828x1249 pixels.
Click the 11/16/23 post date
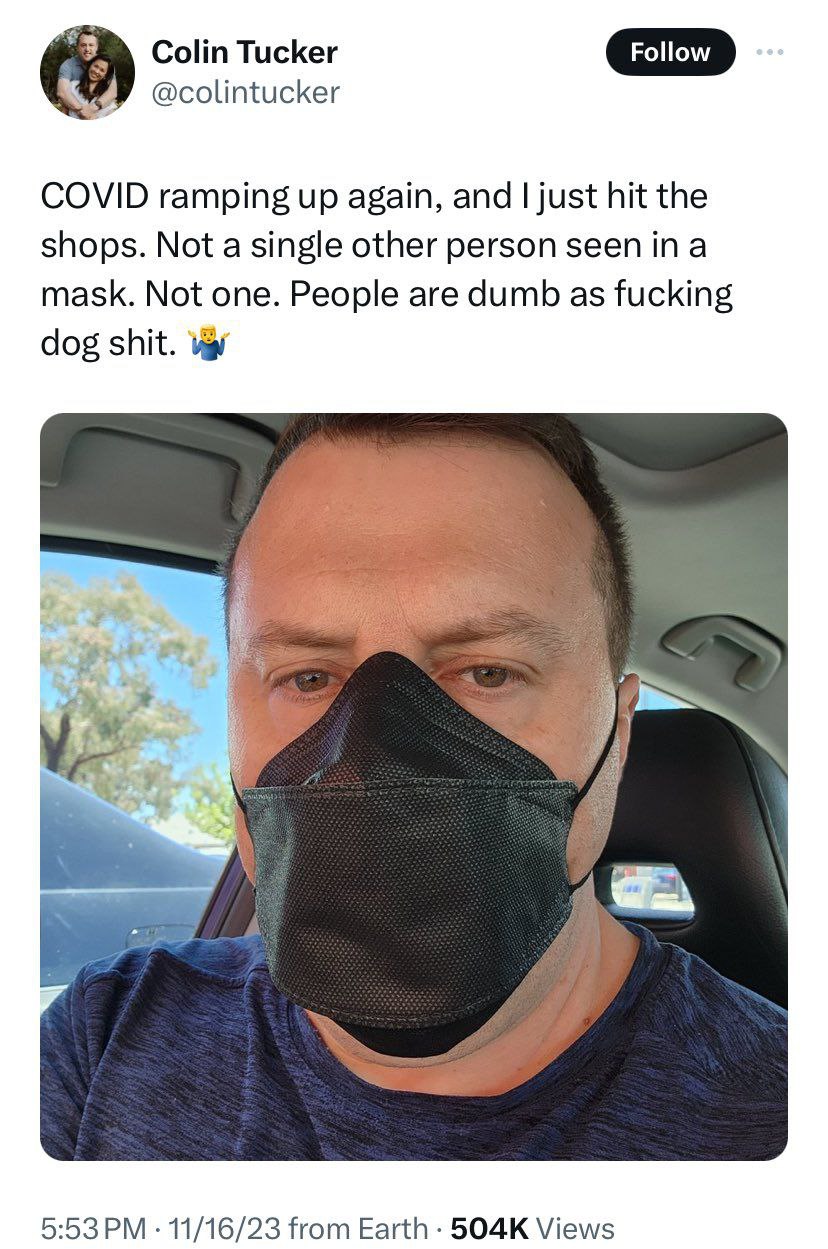click(x=213, y=1227)
